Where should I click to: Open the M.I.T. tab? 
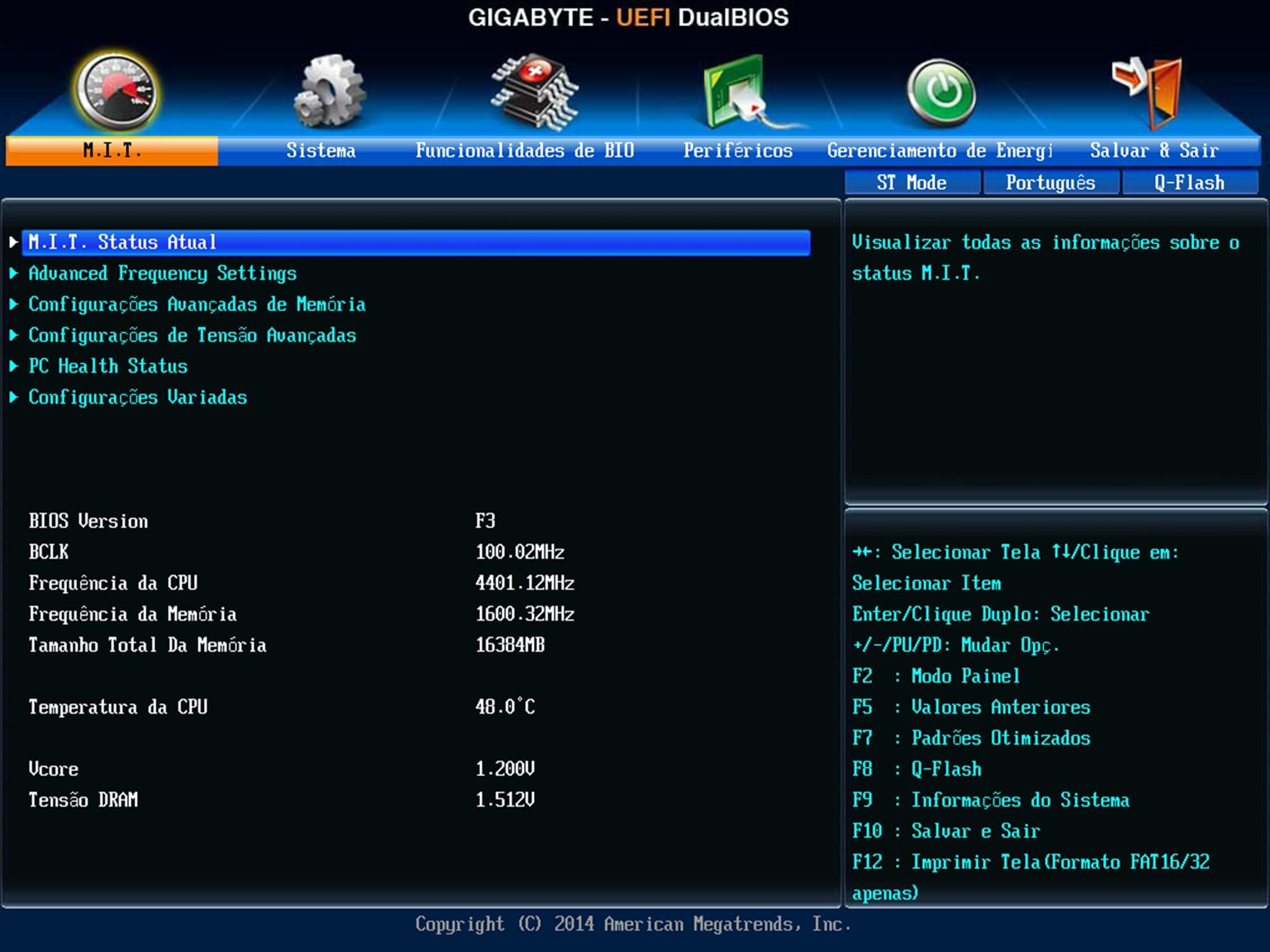[112, 151]
